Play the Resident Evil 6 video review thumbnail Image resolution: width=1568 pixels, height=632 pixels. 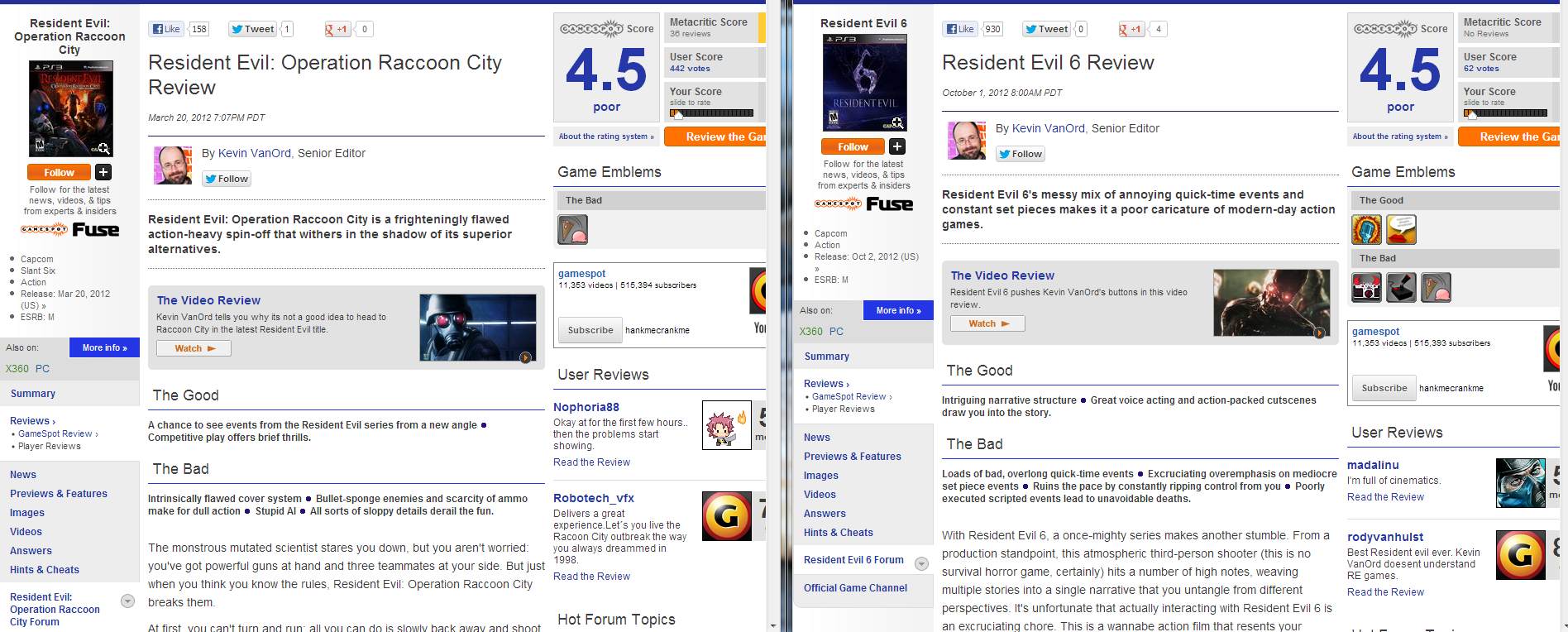(x=1272, y=303)
